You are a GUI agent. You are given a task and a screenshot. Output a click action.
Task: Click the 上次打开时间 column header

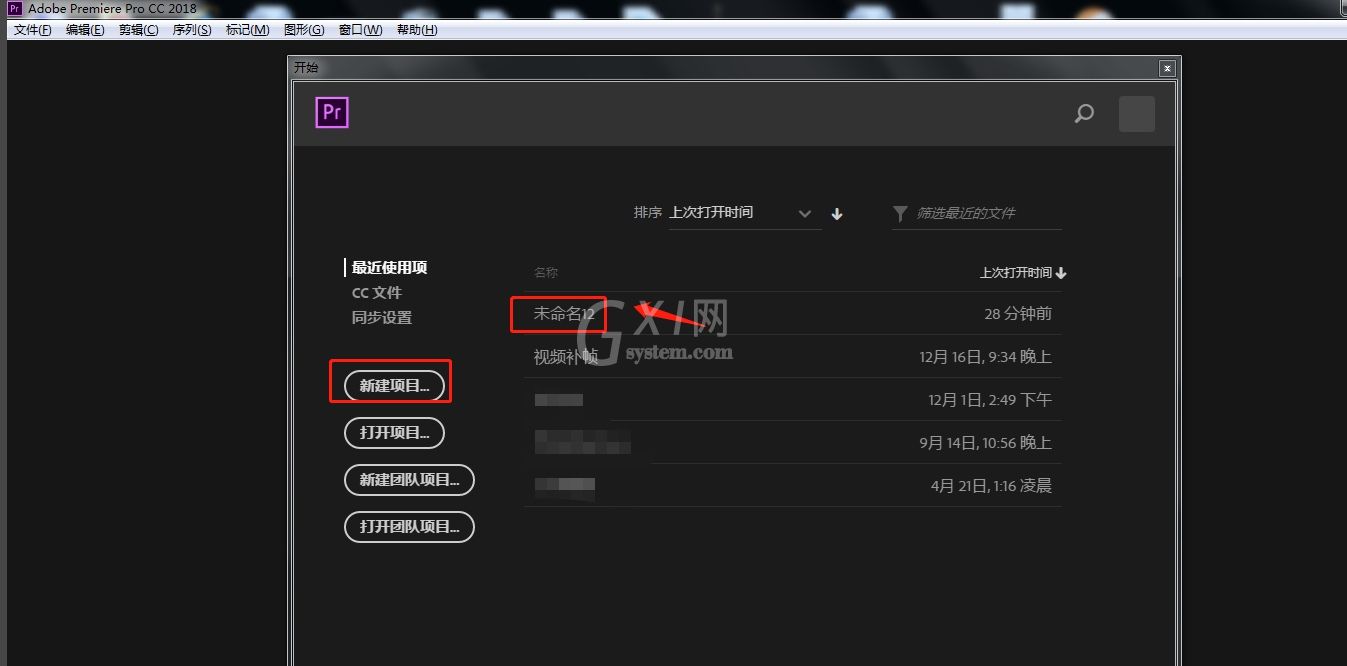(1023, 272)
